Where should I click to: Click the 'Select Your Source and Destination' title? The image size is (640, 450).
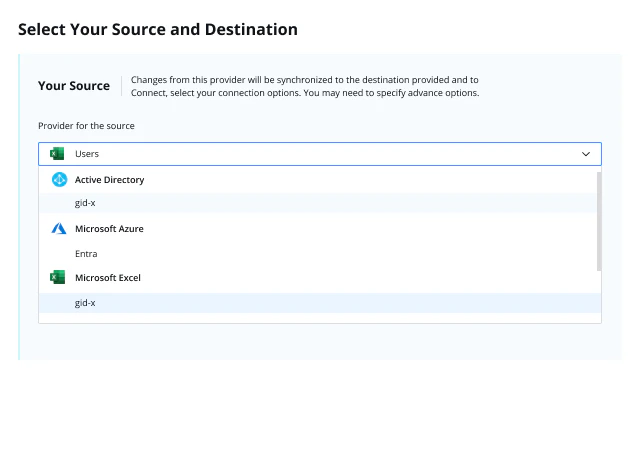(158, 29)
